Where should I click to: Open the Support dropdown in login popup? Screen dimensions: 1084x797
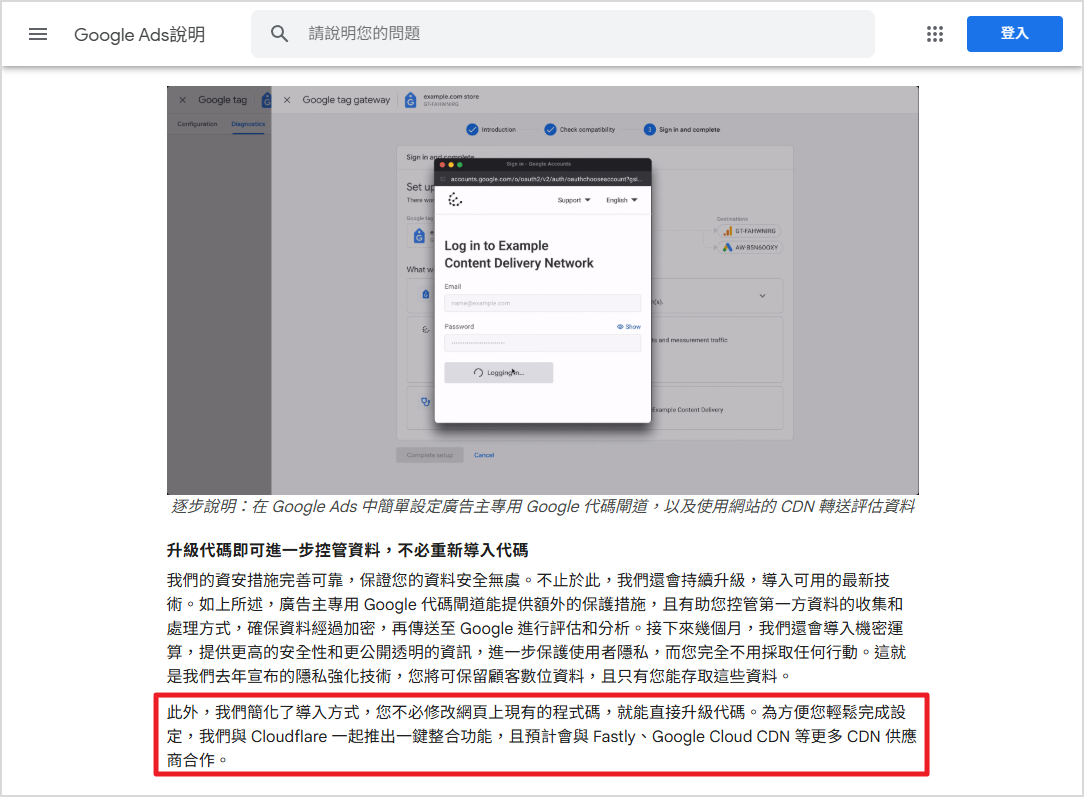574,200
